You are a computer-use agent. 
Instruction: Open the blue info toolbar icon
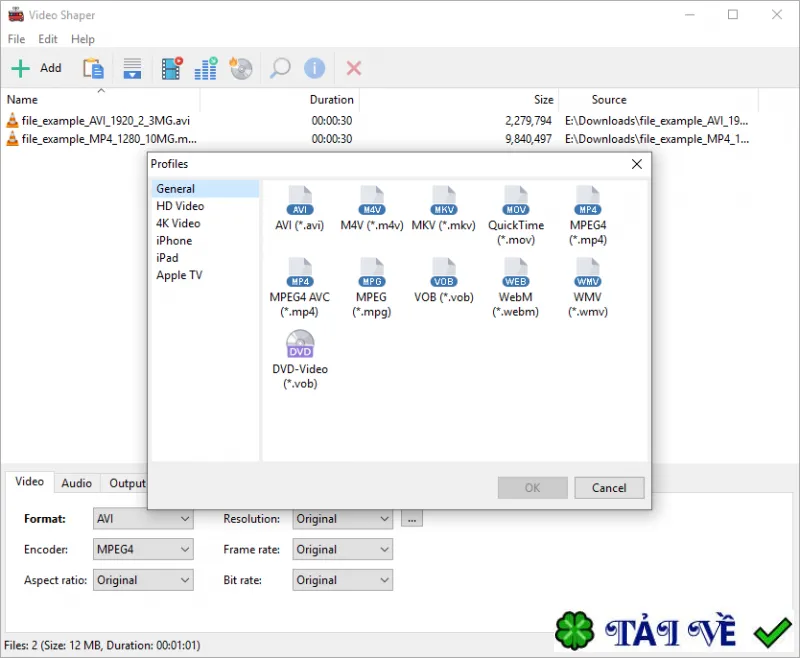coord(314,68)
